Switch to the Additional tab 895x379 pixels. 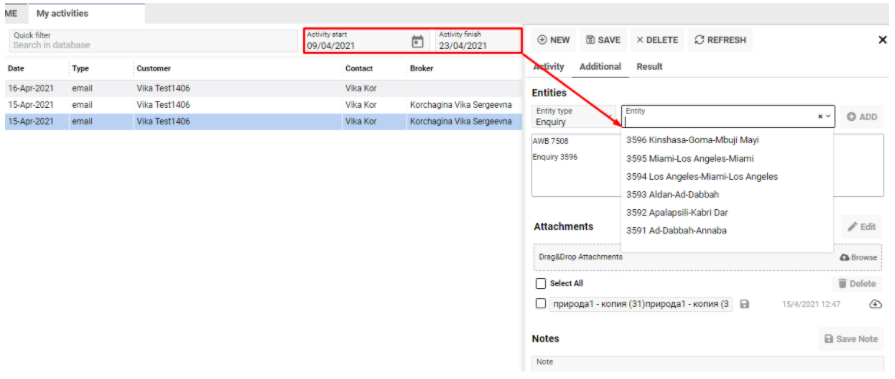pos(600,67)
